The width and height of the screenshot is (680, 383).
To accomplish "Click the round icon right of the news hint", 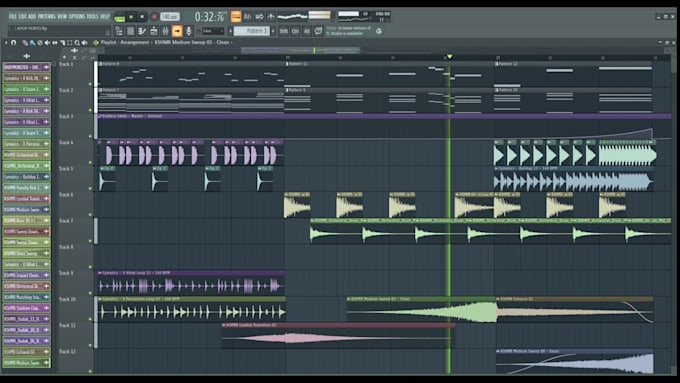I will pos(379,31).
